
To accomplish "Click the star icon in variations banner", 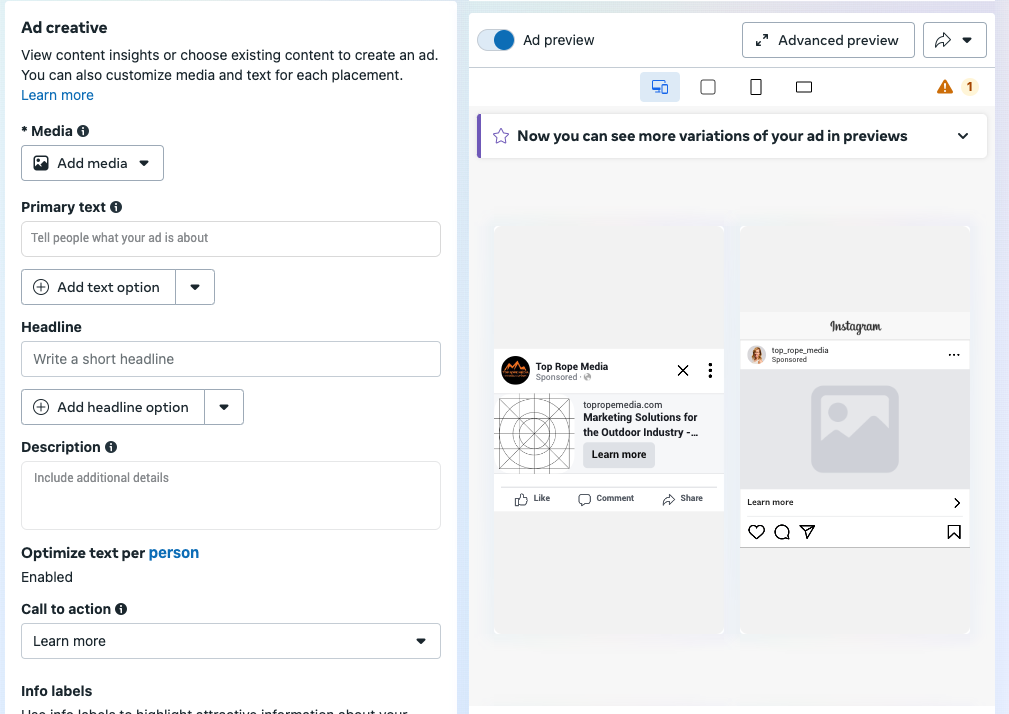I will pos(501,136).
